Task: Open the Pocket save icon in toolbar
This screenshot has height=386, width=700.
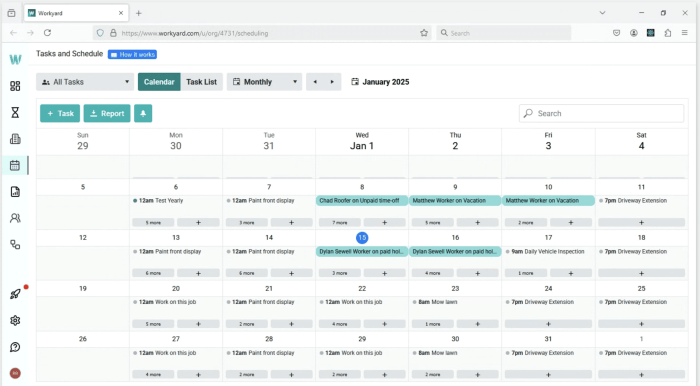Action: tap(617, 33)
